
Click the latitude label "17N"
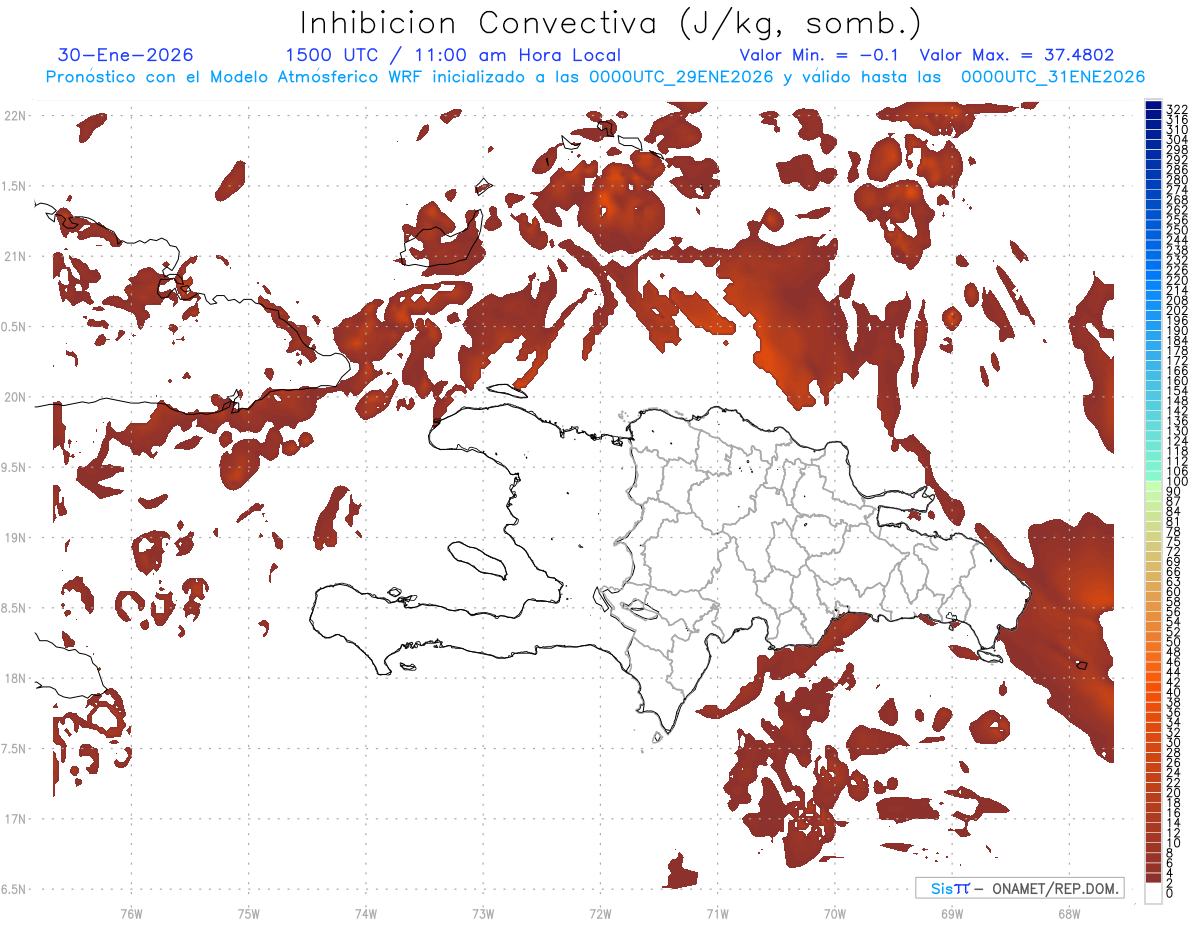click(14, 820)
